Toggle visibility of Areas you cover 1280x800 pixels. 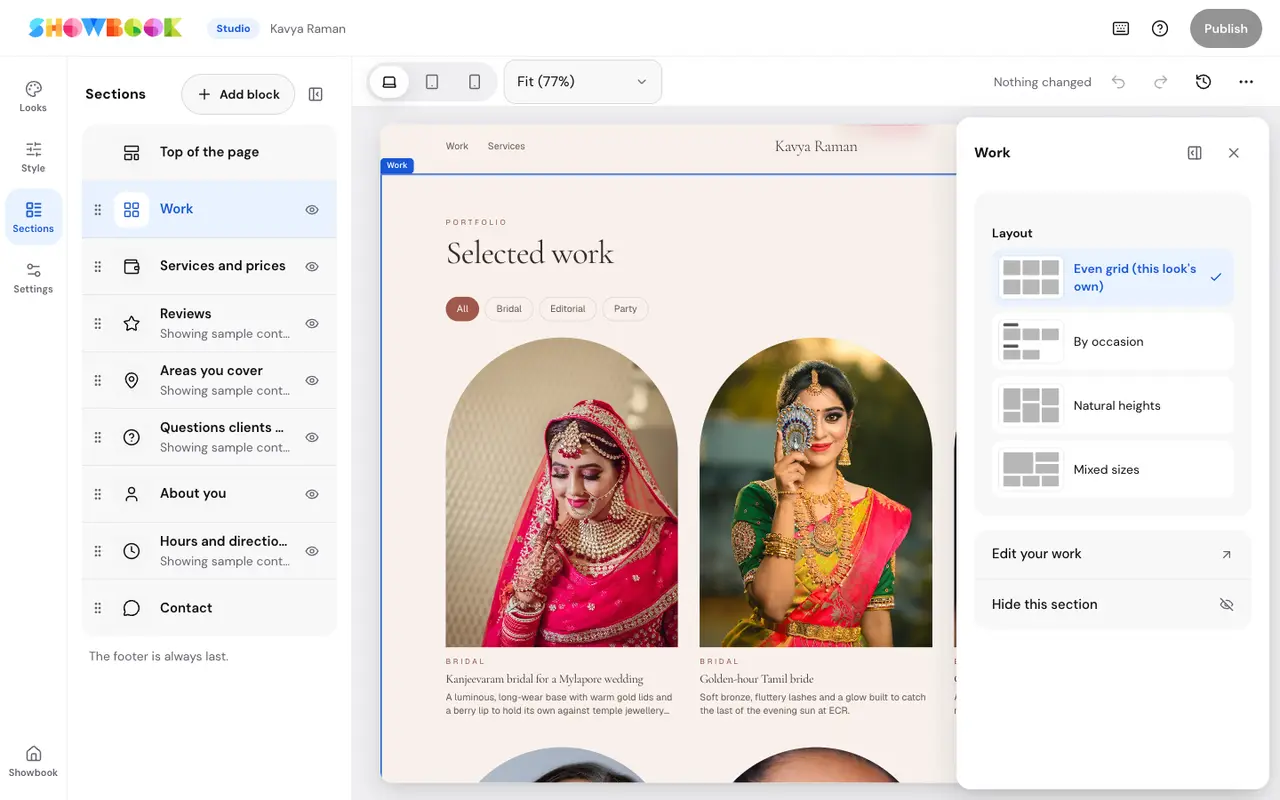(x=312, y=381)
